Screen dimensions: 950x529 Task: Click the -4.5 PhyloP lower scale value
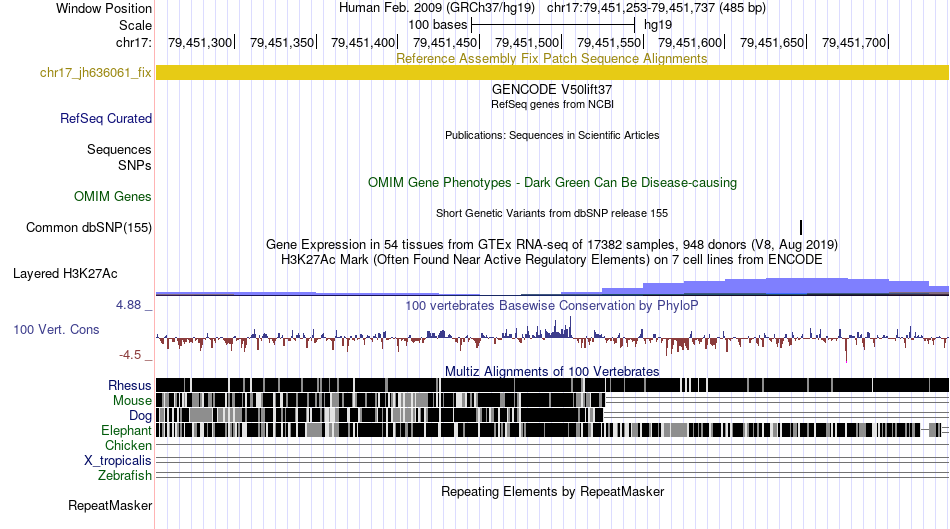[130, 354]
